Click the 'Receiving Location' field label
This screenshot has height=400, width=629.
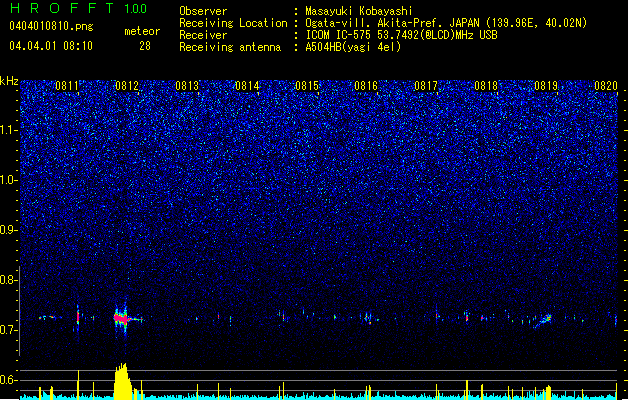pyautogui.click(x=233, y=23)
